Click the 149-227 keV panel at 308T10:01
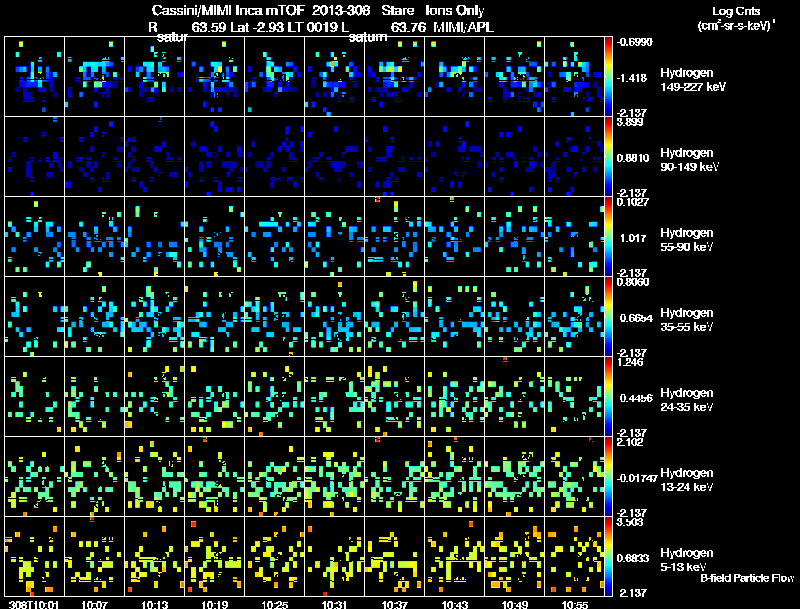Viewport: 800px width, 609px height. [x=34, y=77]
